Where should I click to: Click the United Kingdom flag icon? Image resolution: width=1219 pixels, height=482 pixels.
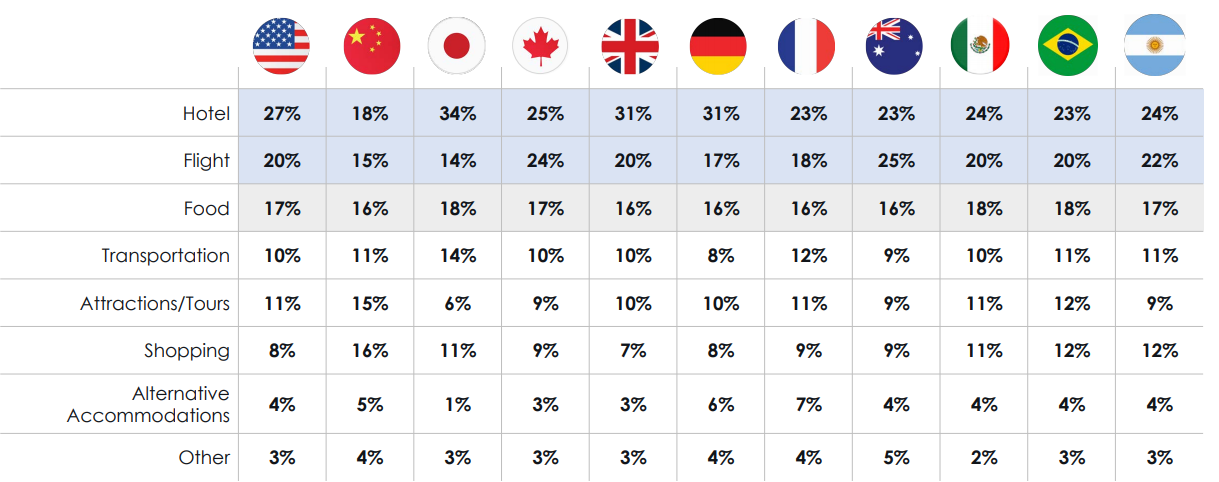631,46
